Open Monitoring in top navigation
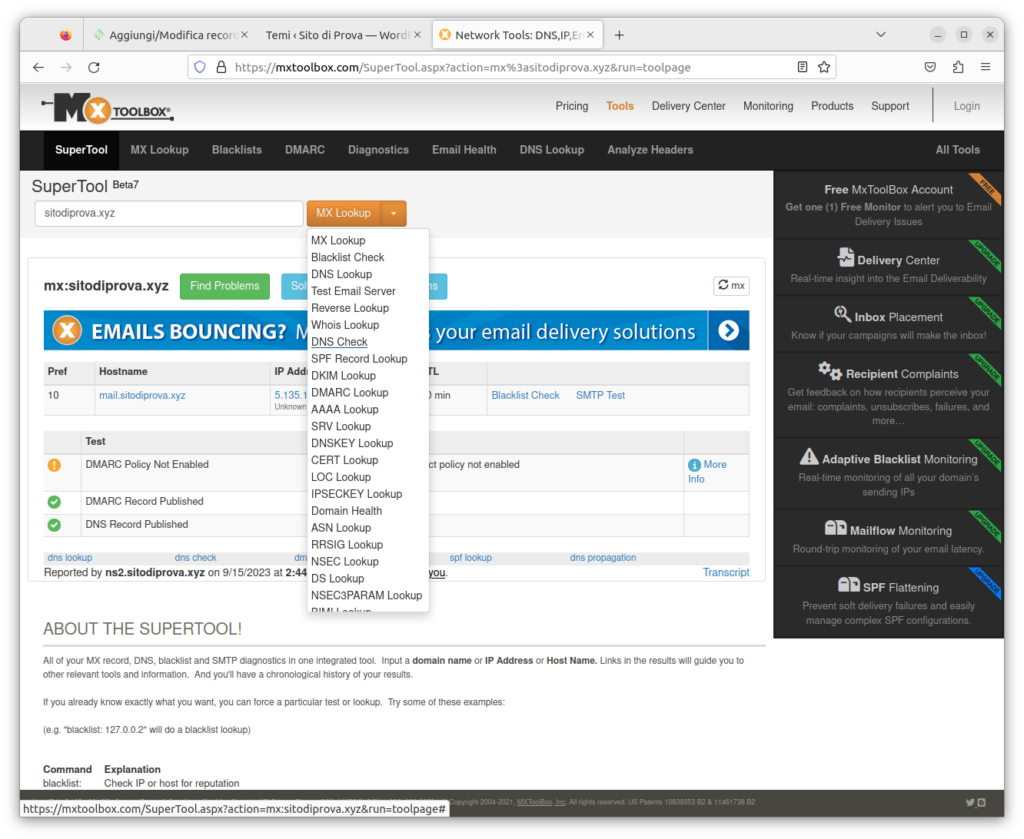 click(x=768, y=106)
